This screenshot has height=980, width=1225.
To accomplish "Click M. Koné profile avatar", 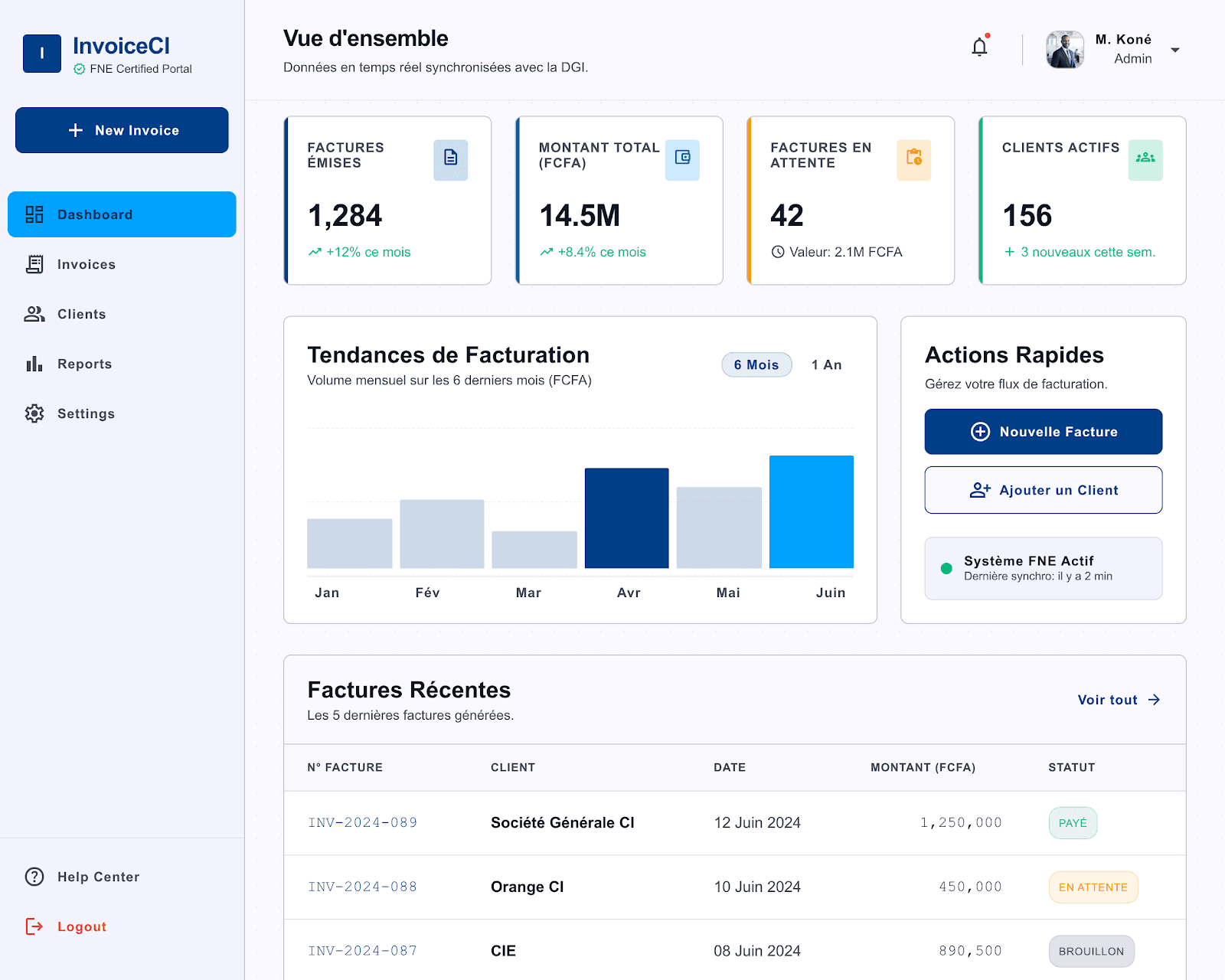I will 1065,50.
